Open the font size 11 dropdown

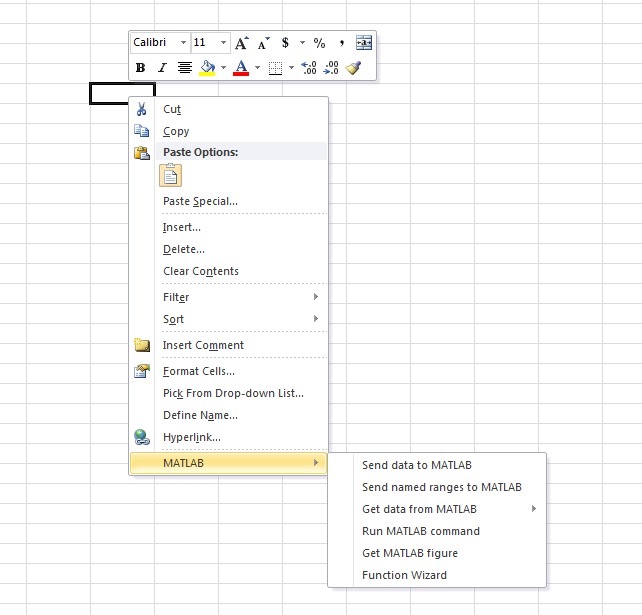[224, 43]
